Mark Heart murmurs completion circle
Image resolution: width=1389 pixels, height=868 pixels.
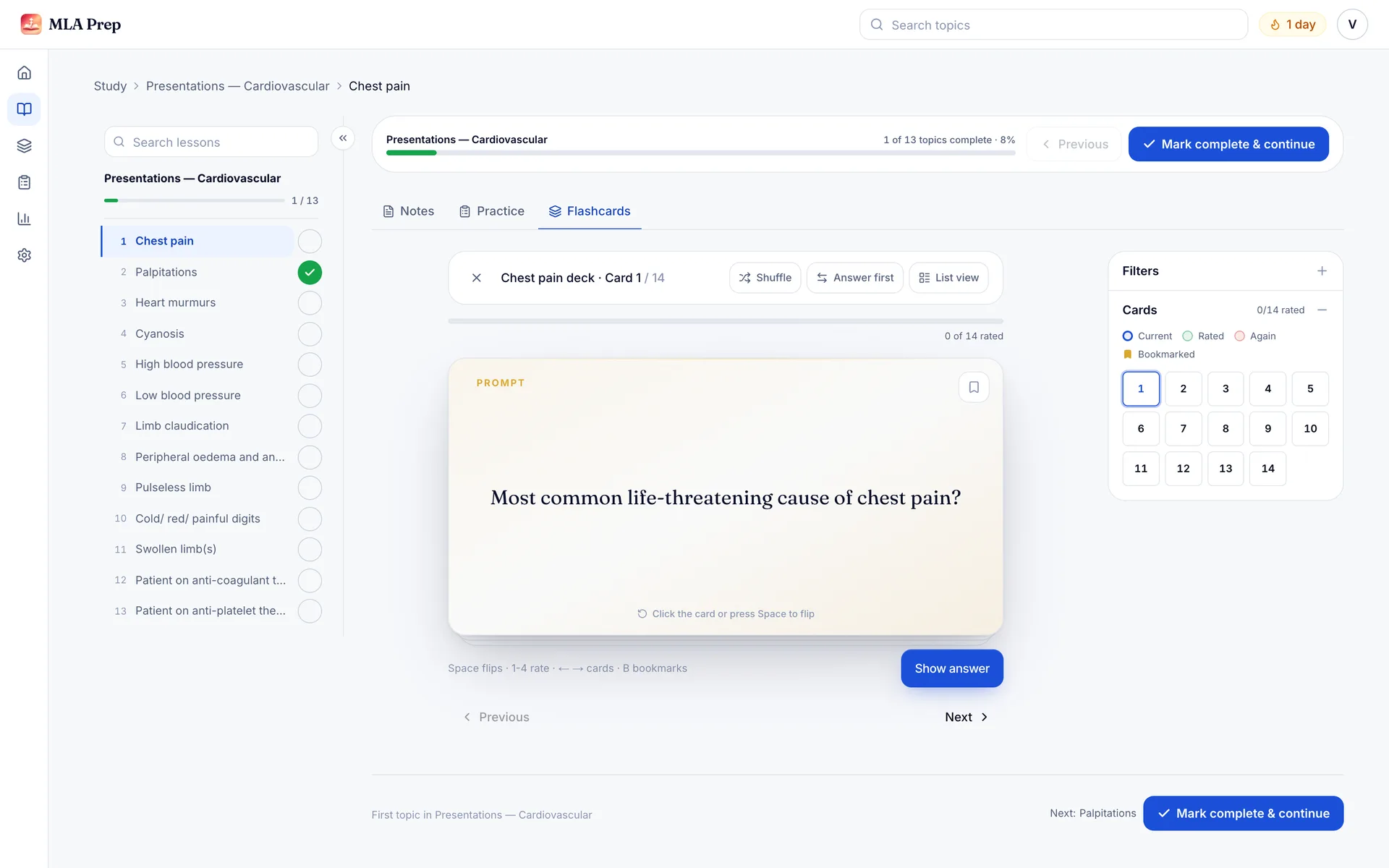(x=310, y=303)
